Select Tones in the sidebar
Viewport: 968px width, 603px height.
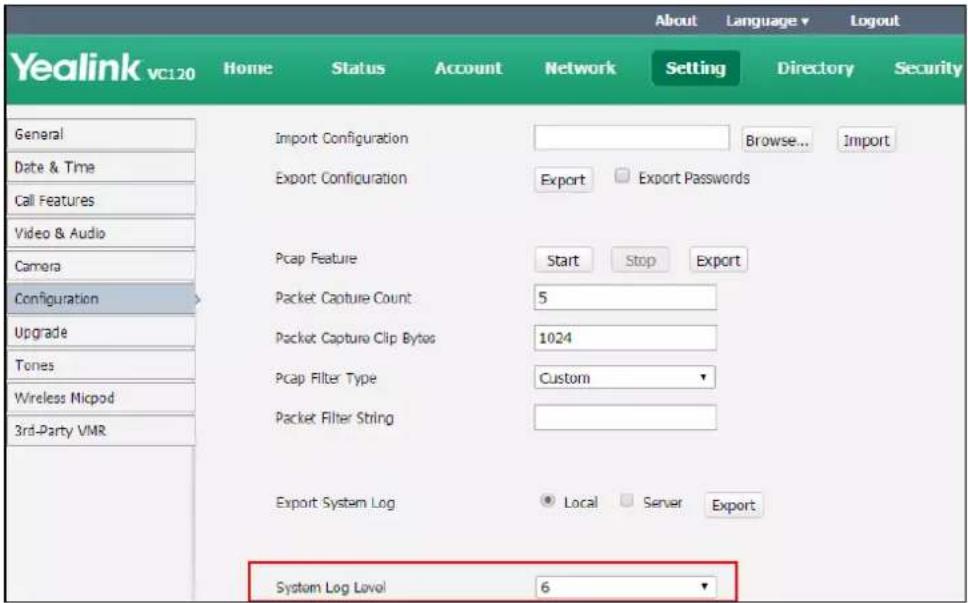(x=102, y=365)
